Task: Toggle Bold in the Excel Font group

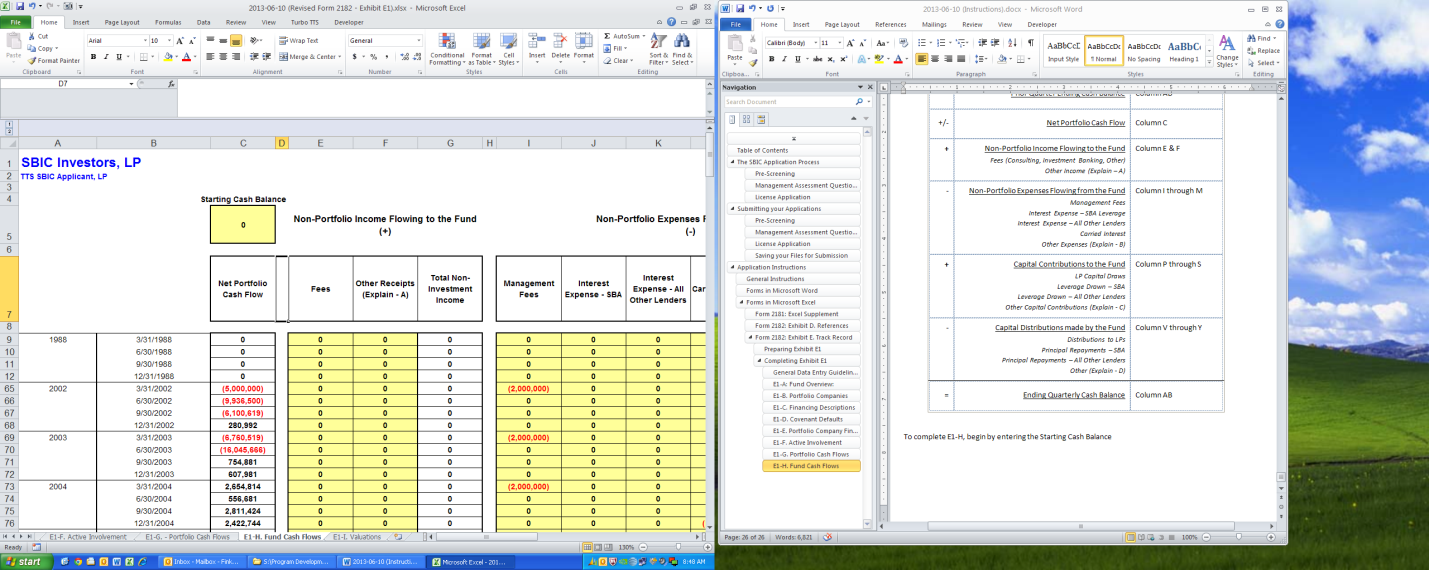Action: 93,57
